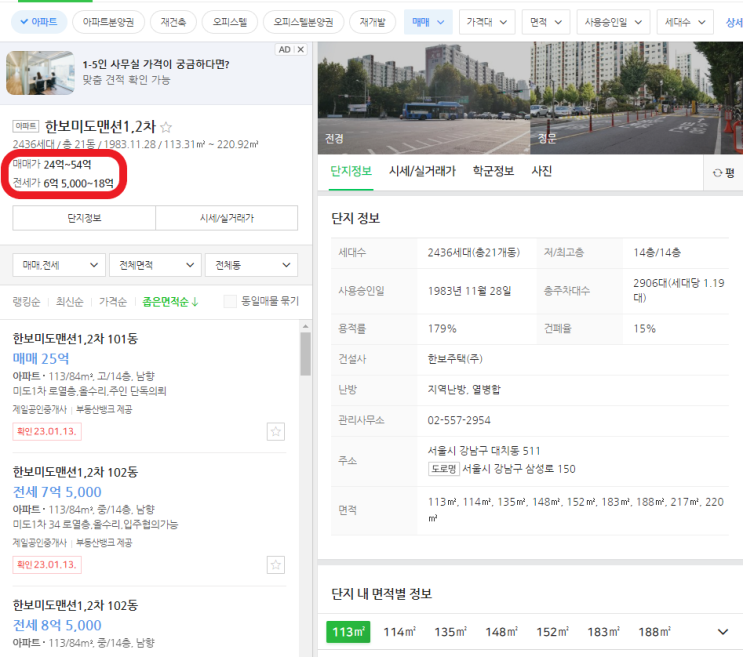Switch to the 학군정보 tab
The image size is (743, 657).
[x=494, y=171]
